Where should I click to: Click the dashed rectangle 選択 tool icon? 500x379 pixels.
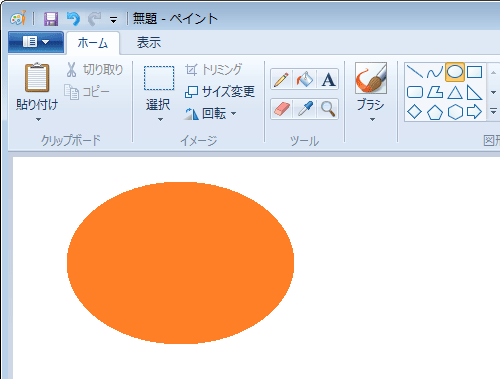point(159,78)
